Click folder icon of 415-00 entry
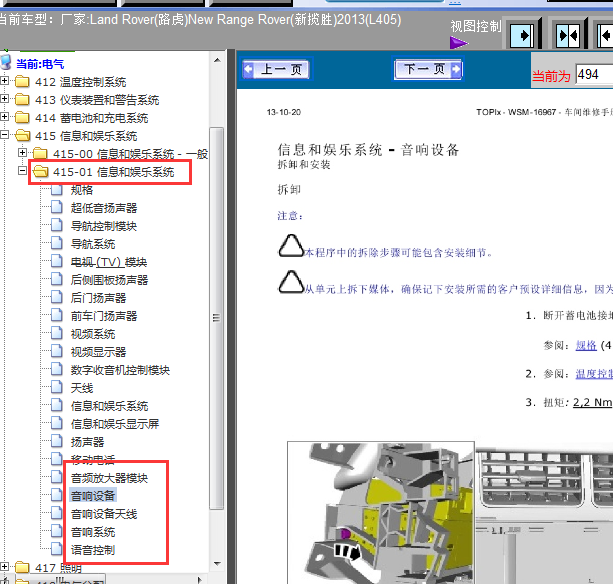This screenshot has width=613, height=584. (40, 154)
